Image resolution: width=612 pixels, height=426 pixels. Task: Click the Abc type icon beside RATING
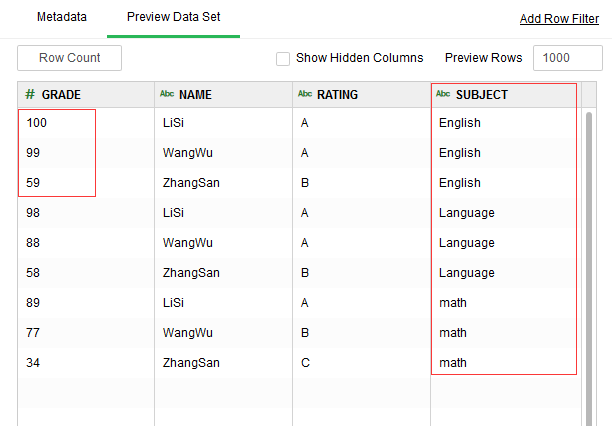pos(304,95)
